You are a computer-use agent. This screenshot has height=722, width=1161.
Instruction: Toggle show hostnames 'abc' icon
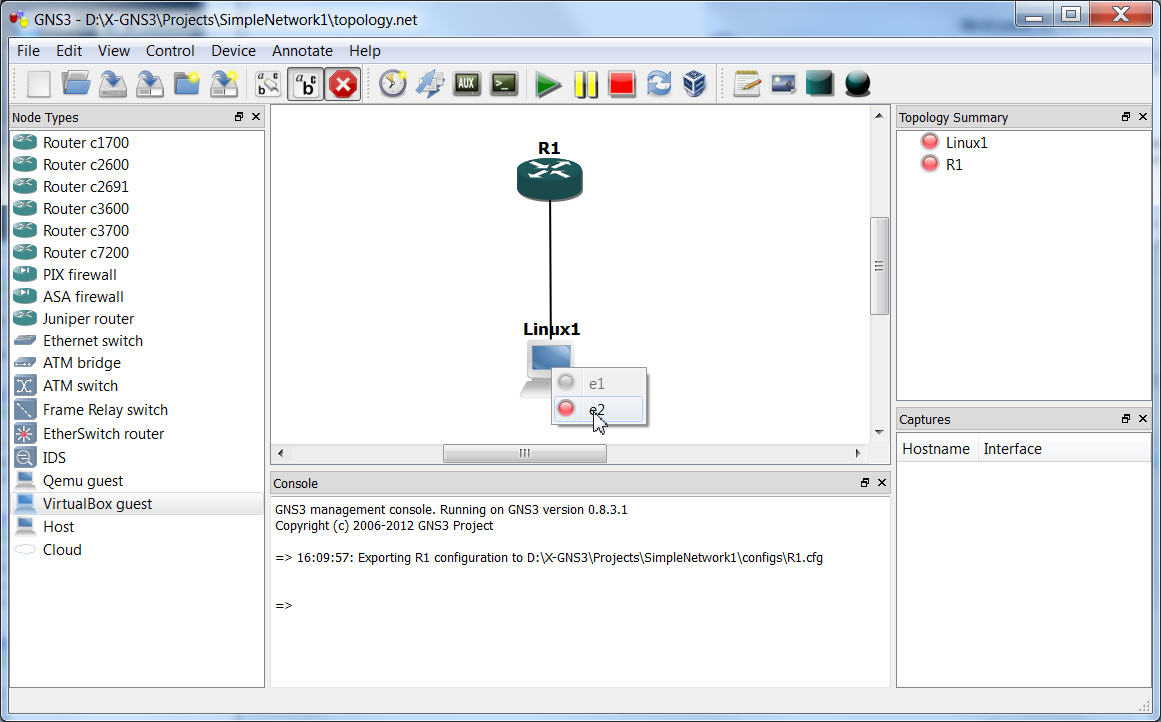[306, 84]
